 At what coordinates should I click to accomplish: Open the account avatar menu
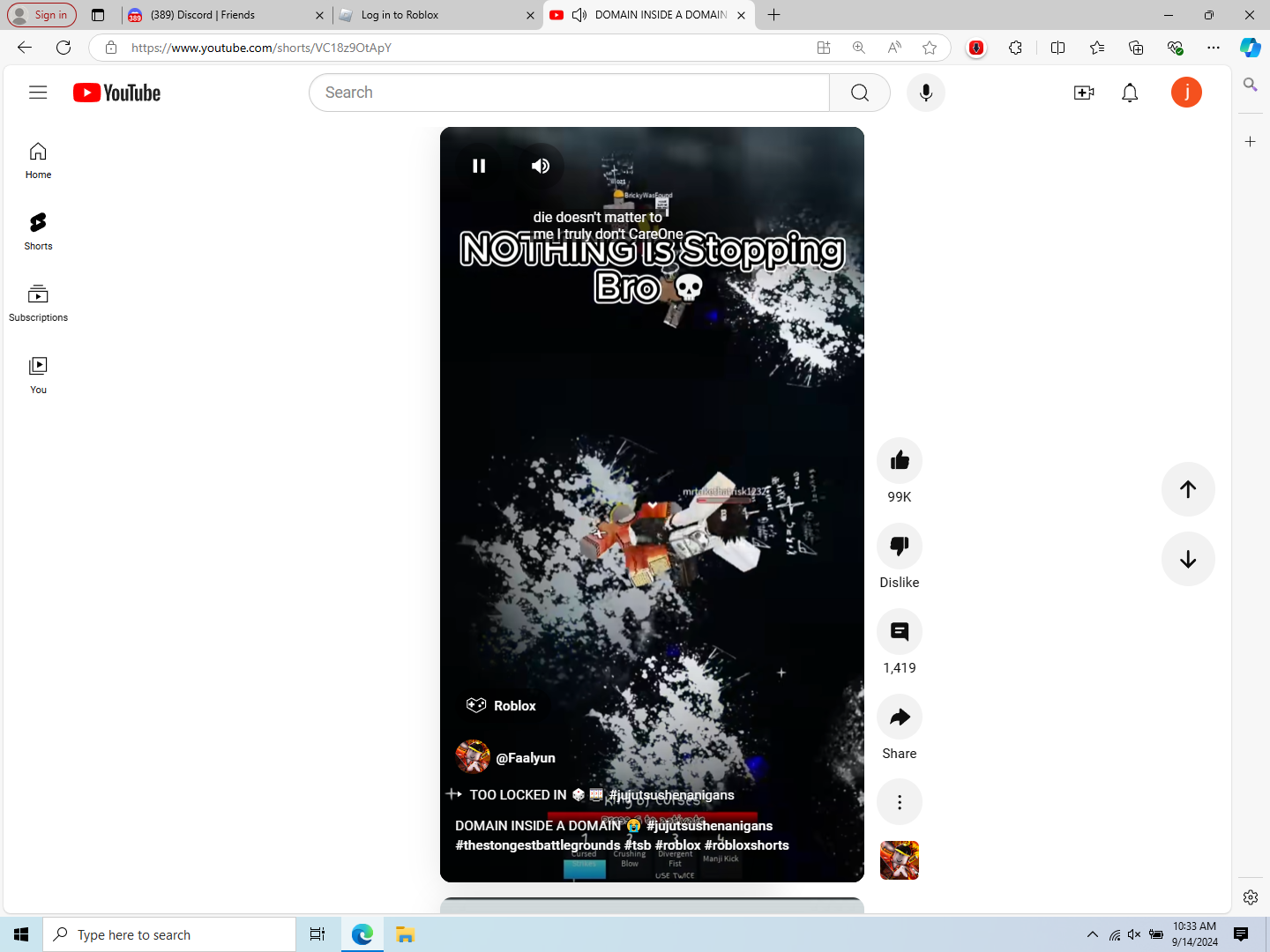1186,93
